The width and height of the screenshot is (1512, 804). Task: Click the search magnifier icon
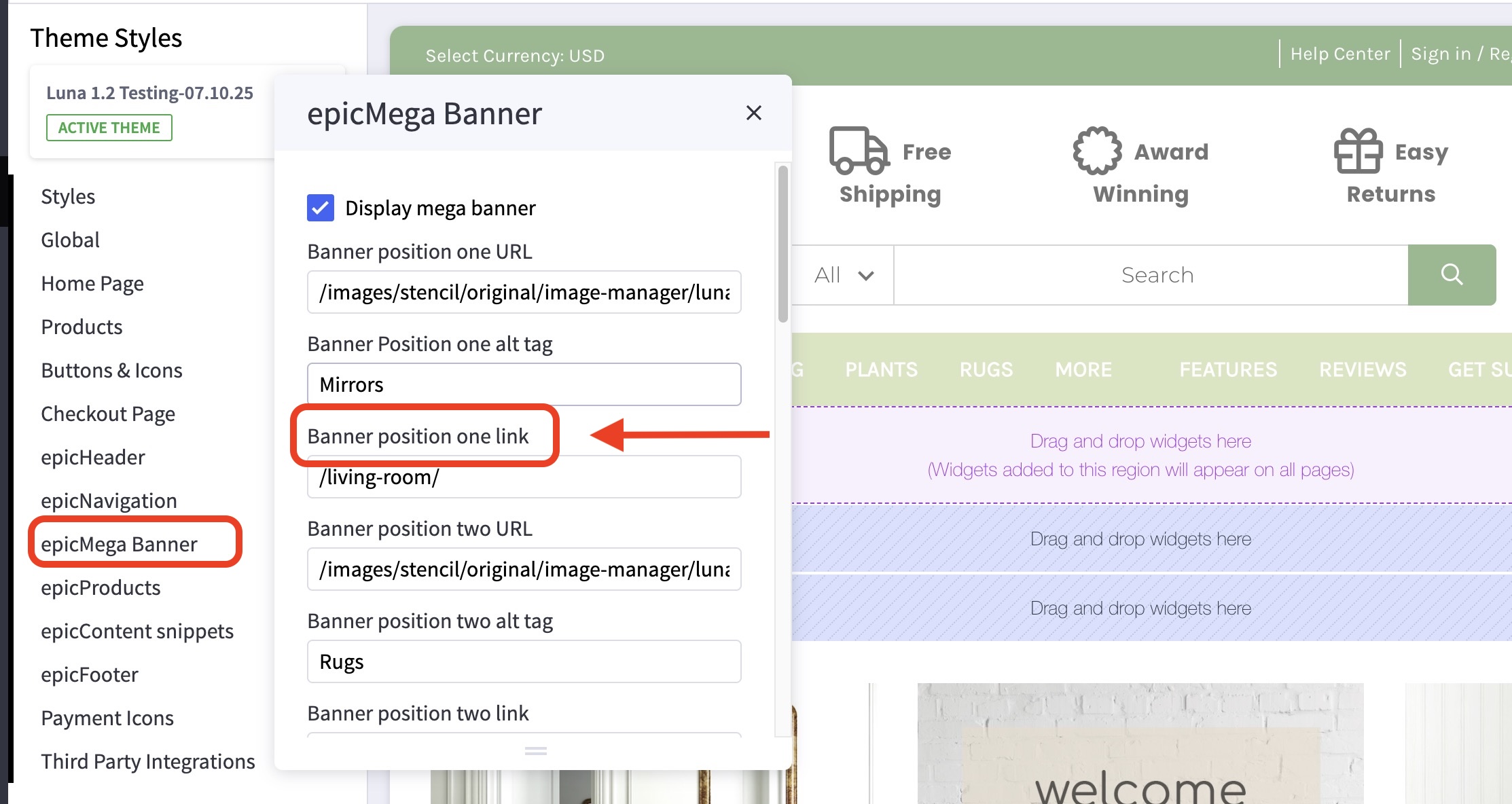pos(1451,275)
